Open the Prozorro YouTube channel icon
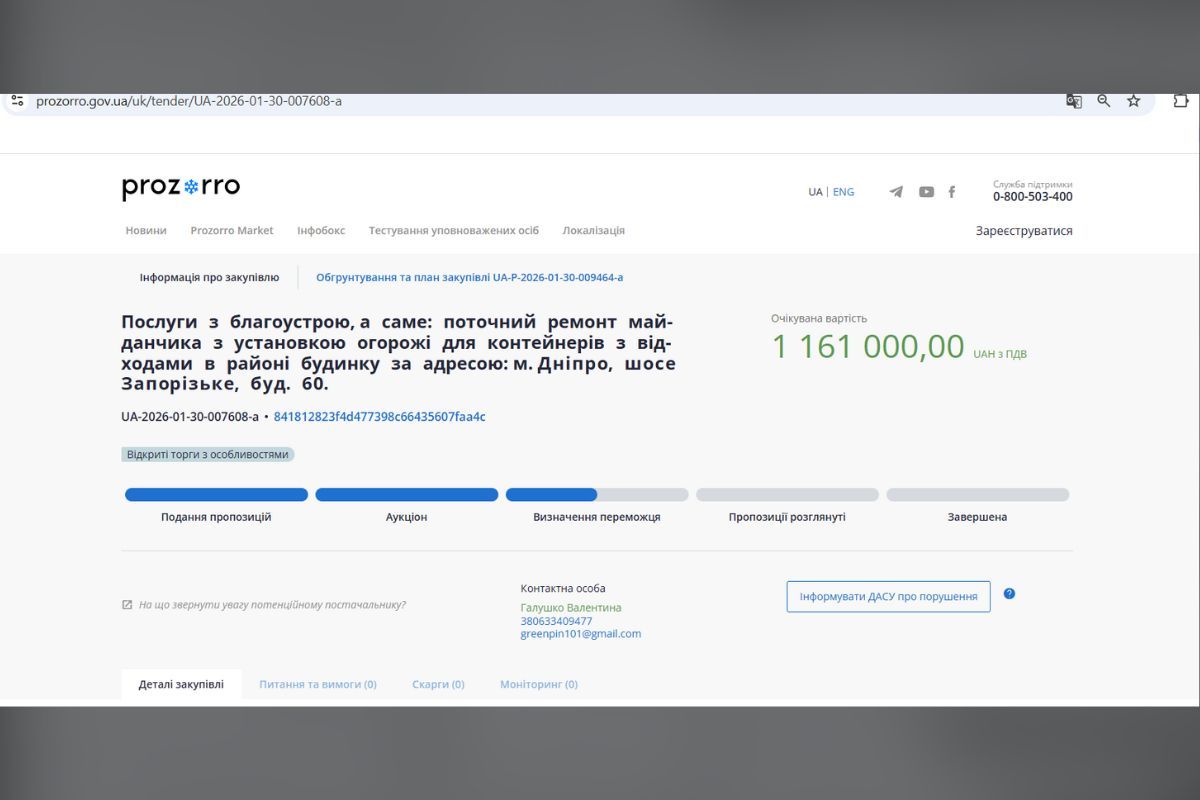1200x800 pixels. pyautogui.click(x=925, y=191)
